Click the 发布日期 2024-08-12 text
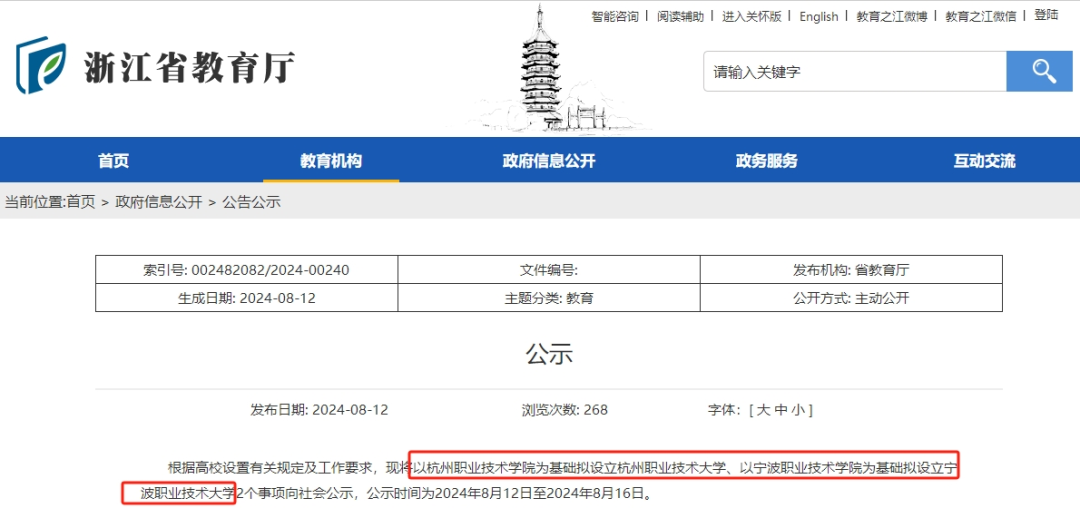The image size is (1080, 508). point(319,410)
